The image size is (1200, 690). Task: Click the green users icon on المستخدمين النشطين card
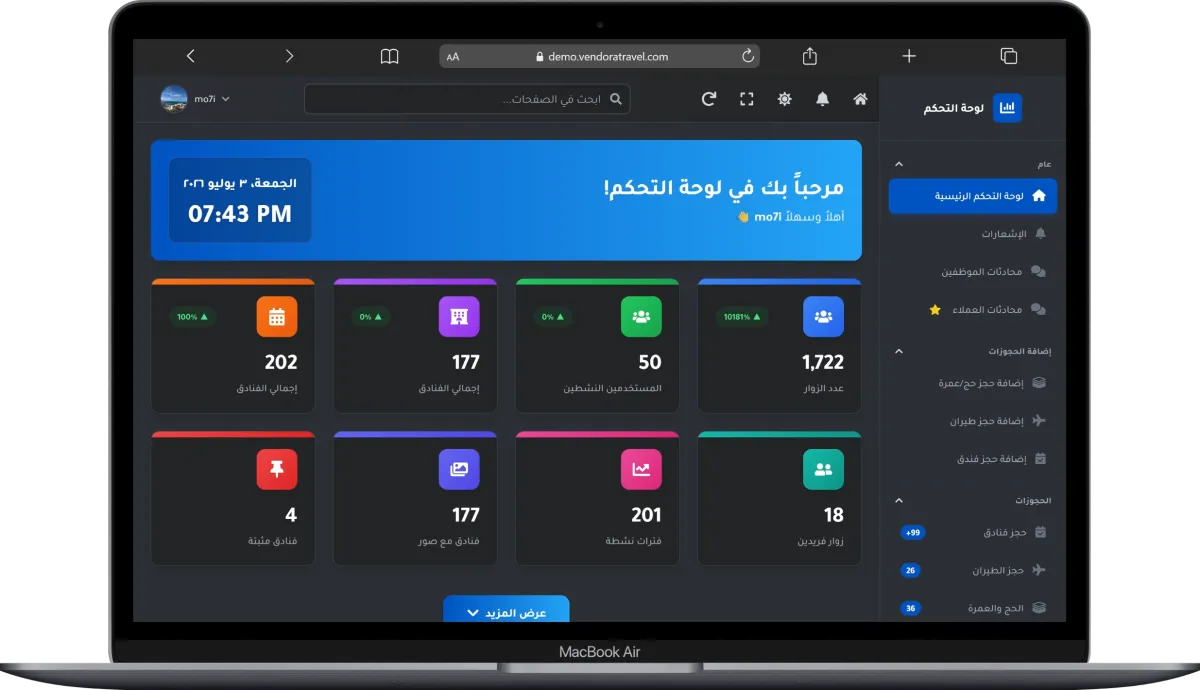tap(641, 317)
